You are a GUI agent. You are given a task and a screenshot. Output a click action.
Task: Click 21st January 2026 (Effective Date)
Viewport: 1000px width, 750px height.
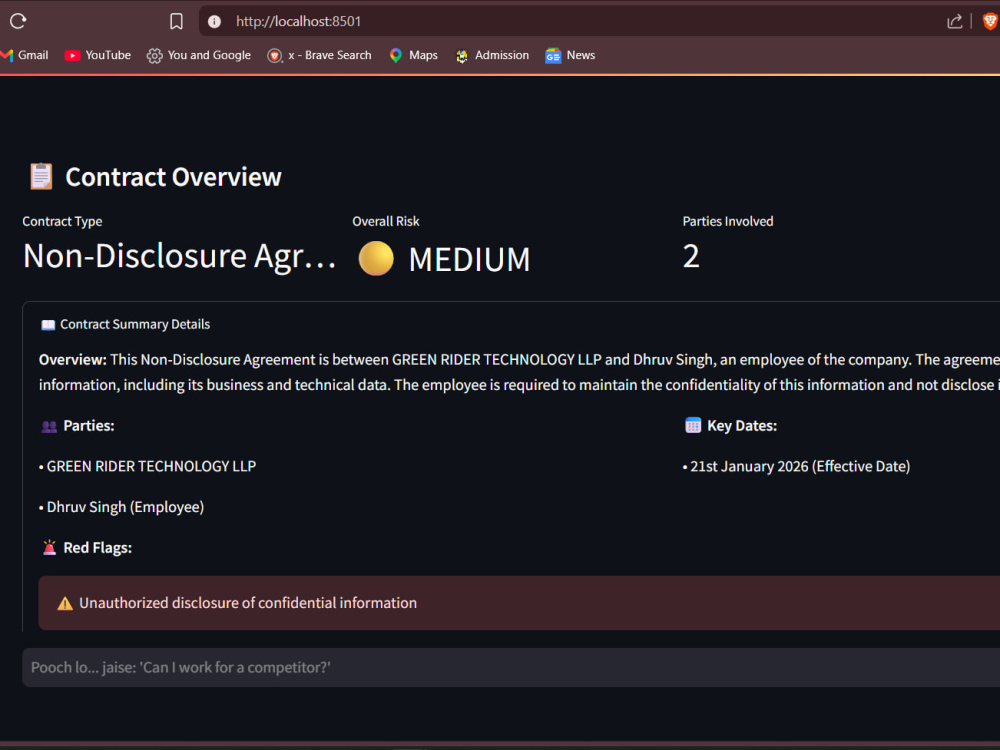point(800,466)
